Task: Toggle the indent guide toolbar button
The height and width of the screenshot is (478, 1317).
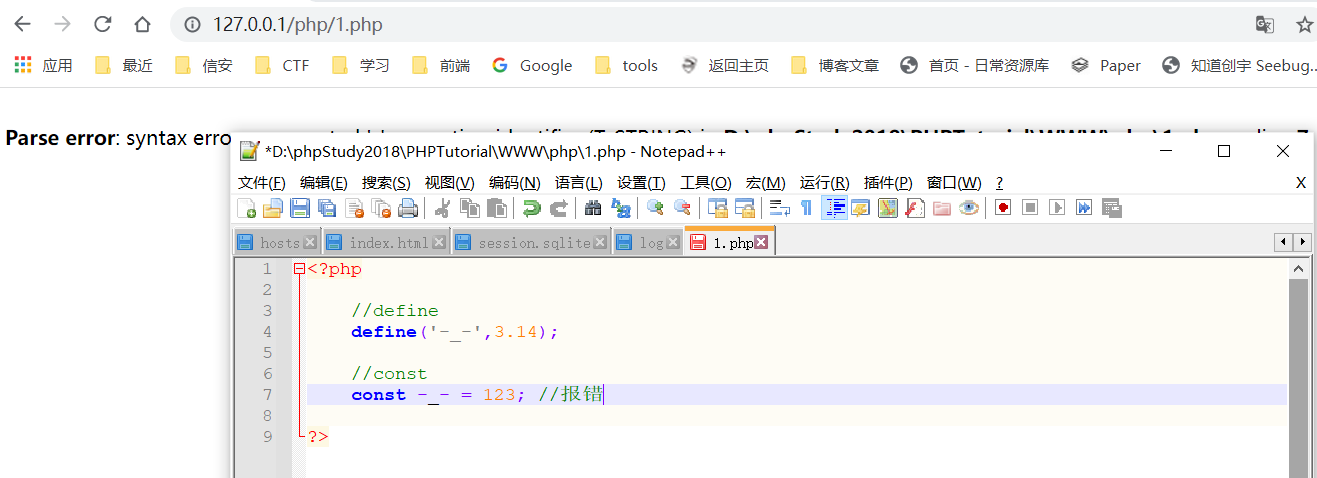Action: (834, 208)
